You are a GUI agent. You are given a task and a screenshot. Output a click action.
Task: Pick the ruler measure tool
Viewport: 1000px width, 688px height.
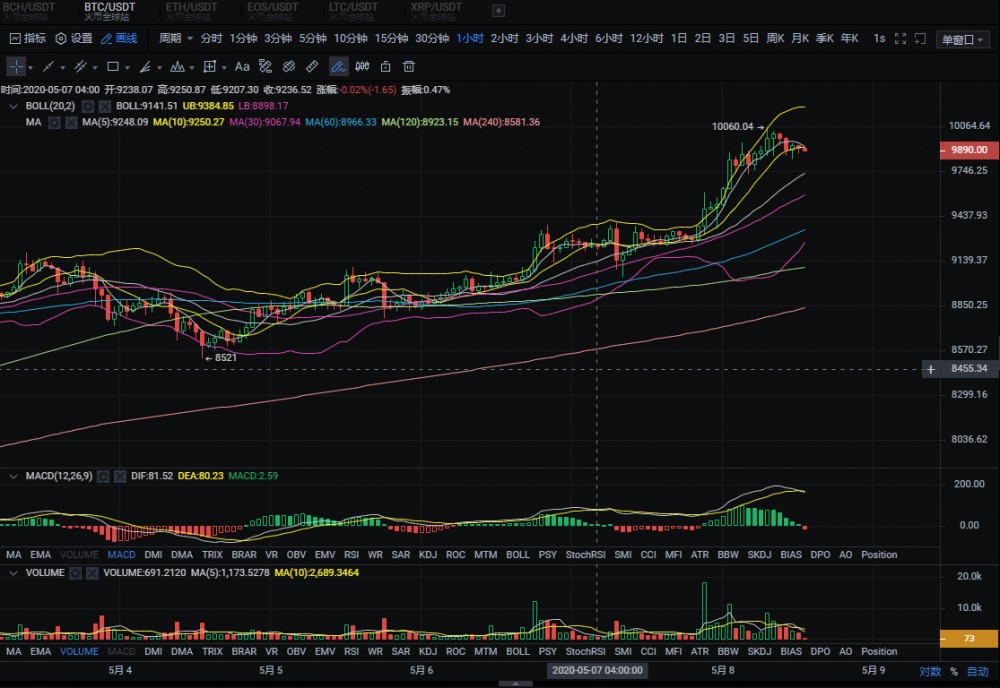pos(312,67)
